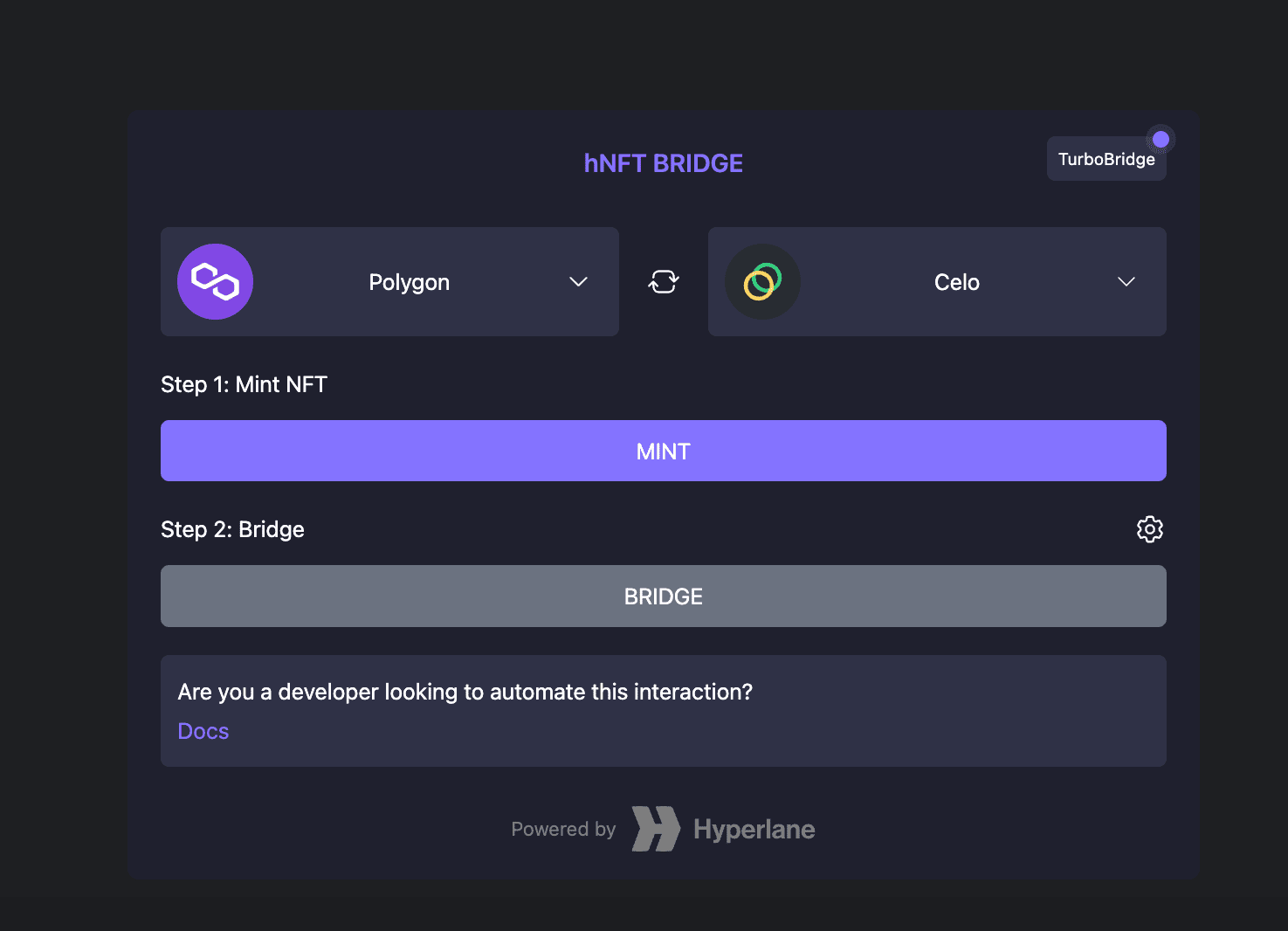
Task: Swap source and destination chains
Action: 664,281
